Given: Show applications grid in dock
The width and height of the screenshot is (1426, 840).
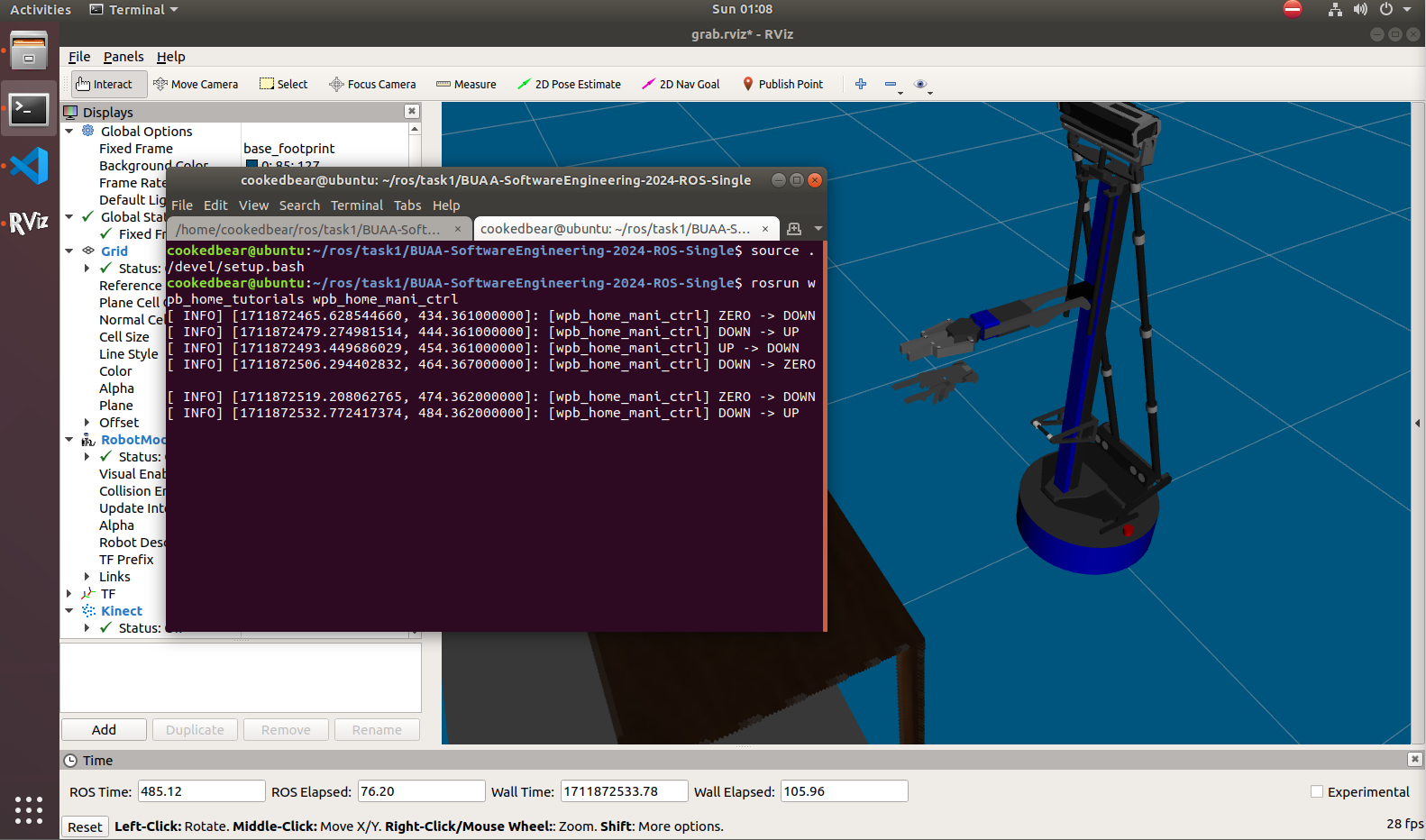Looking at the screenshot, I should click(29, 809).
